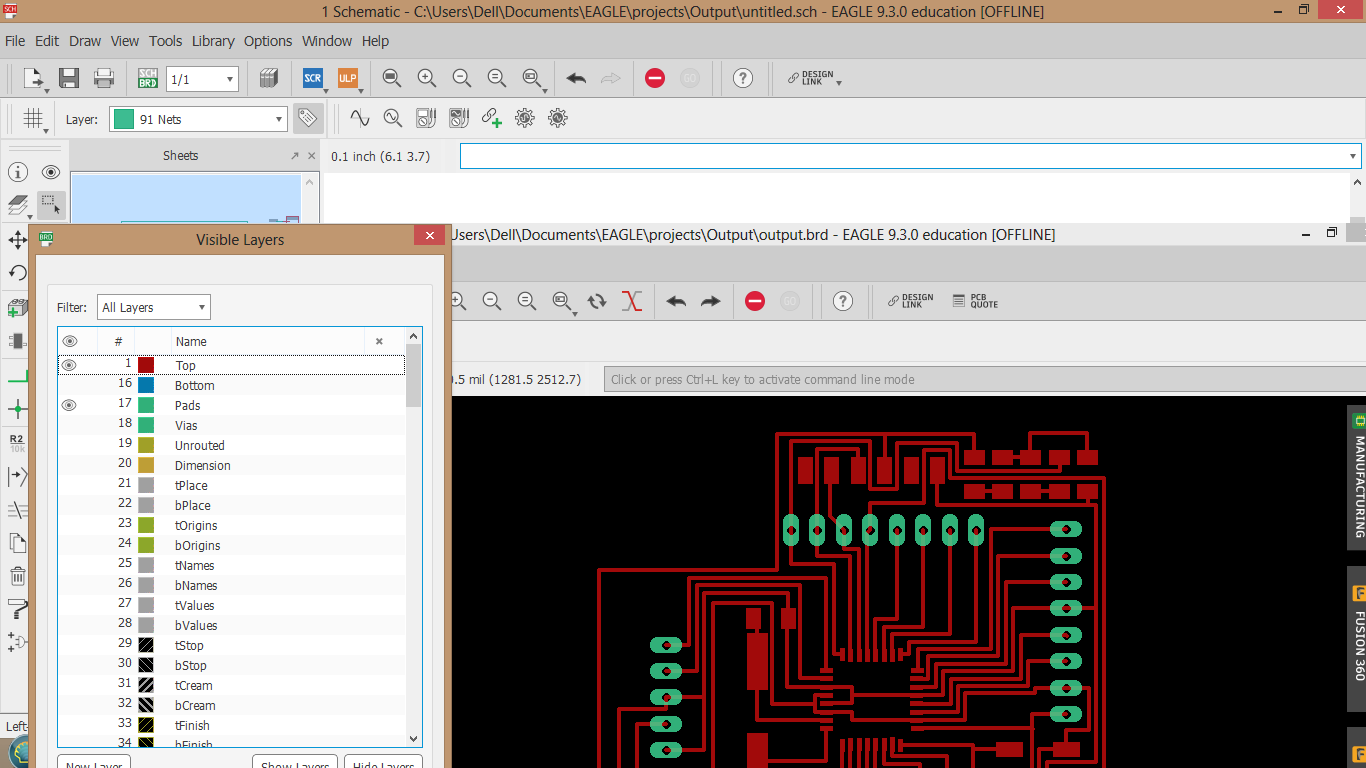
Task: Click the Save icon in schematic toolbar
Action: click(69, 78)
